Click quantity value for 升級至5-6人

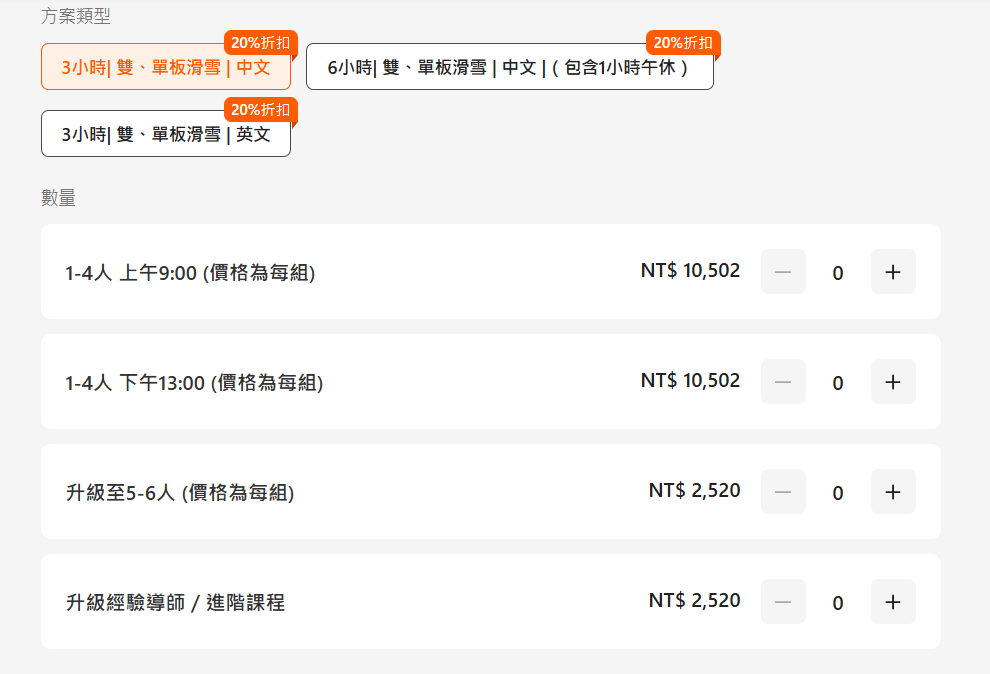838,493
